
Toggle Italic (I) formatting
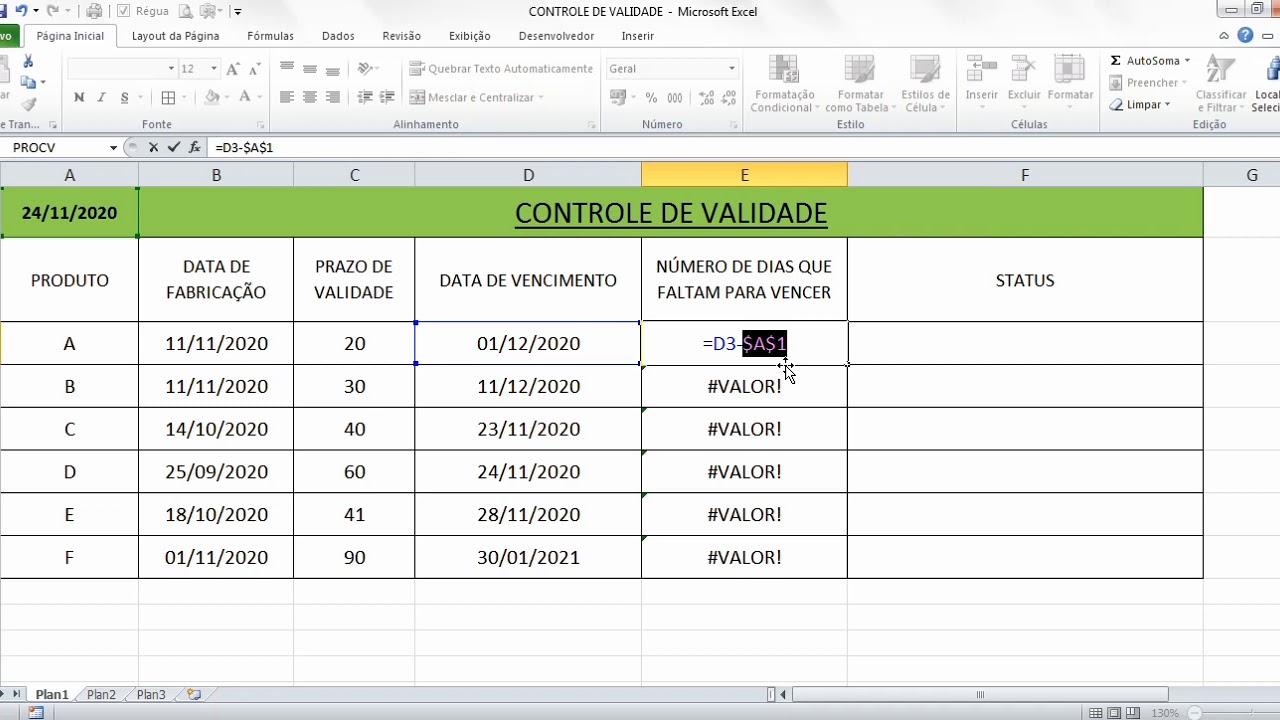101,97
